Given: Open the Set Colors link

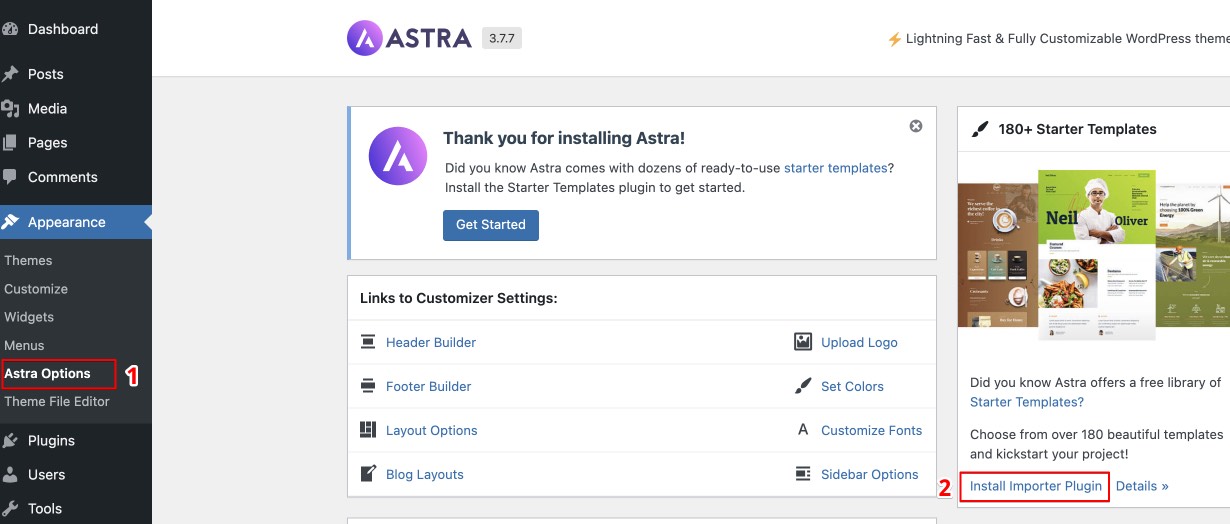Looking at the screenshot, I should tap(853, 386).
